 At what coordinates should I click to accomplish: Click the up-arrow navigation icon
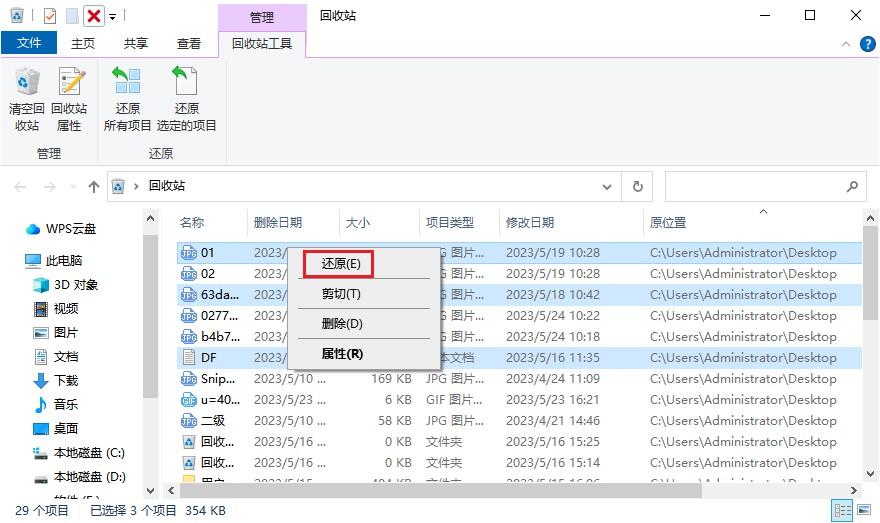pyautogui.click(x=94, y=186)
